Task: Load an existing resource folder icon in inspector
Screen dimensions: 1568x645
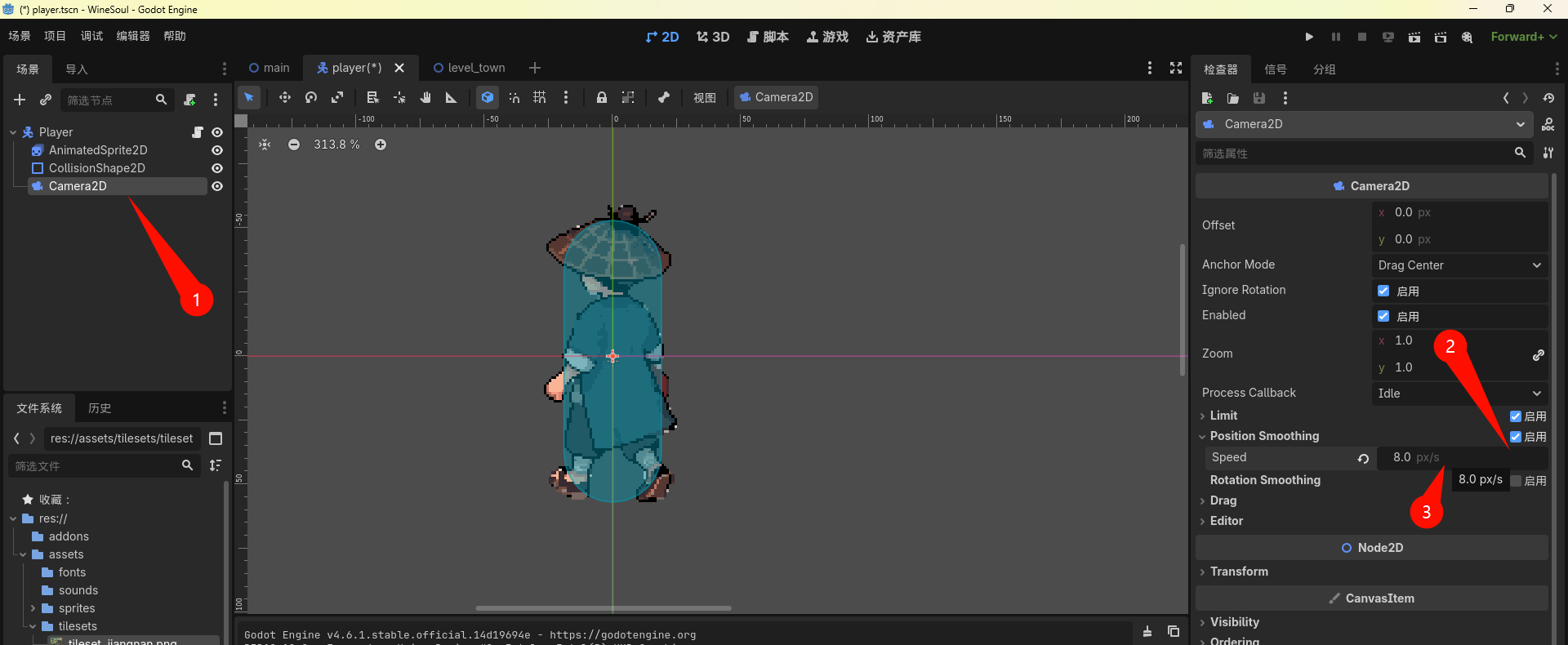Action: pos(1233,98)
